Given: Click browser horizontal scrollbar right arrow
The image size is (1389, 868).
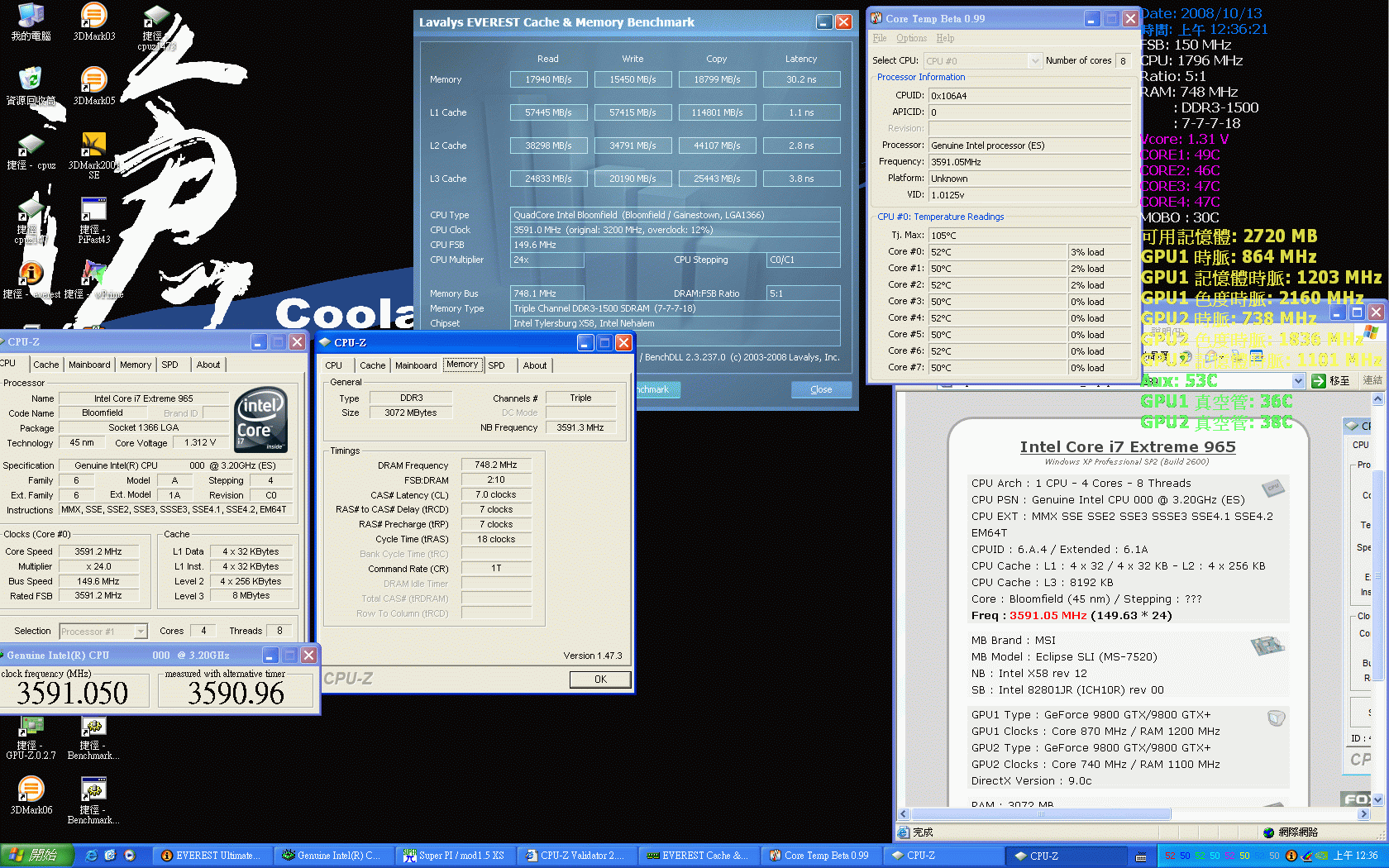Looking at the screenshot, I should 1363,814.
